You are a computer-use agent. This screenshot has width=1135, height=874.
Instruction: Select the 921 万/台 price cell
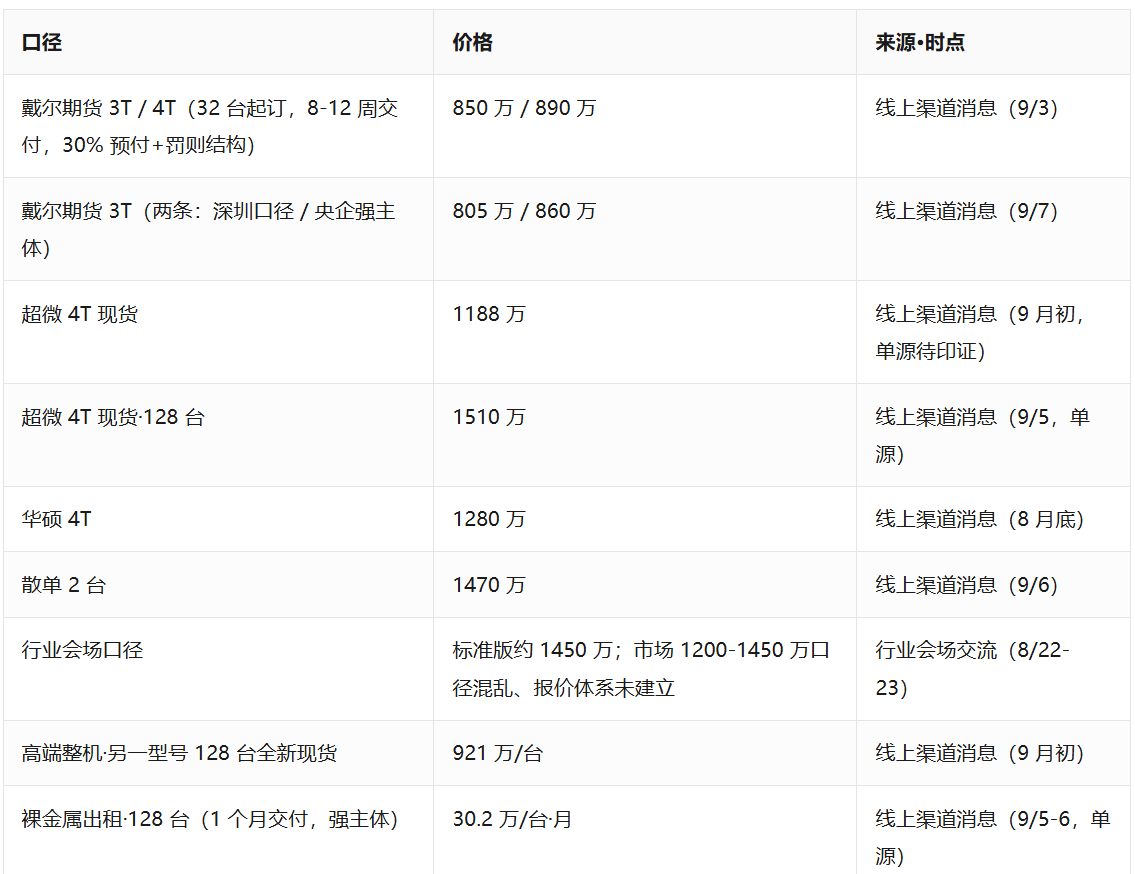(x=498, y=753)
